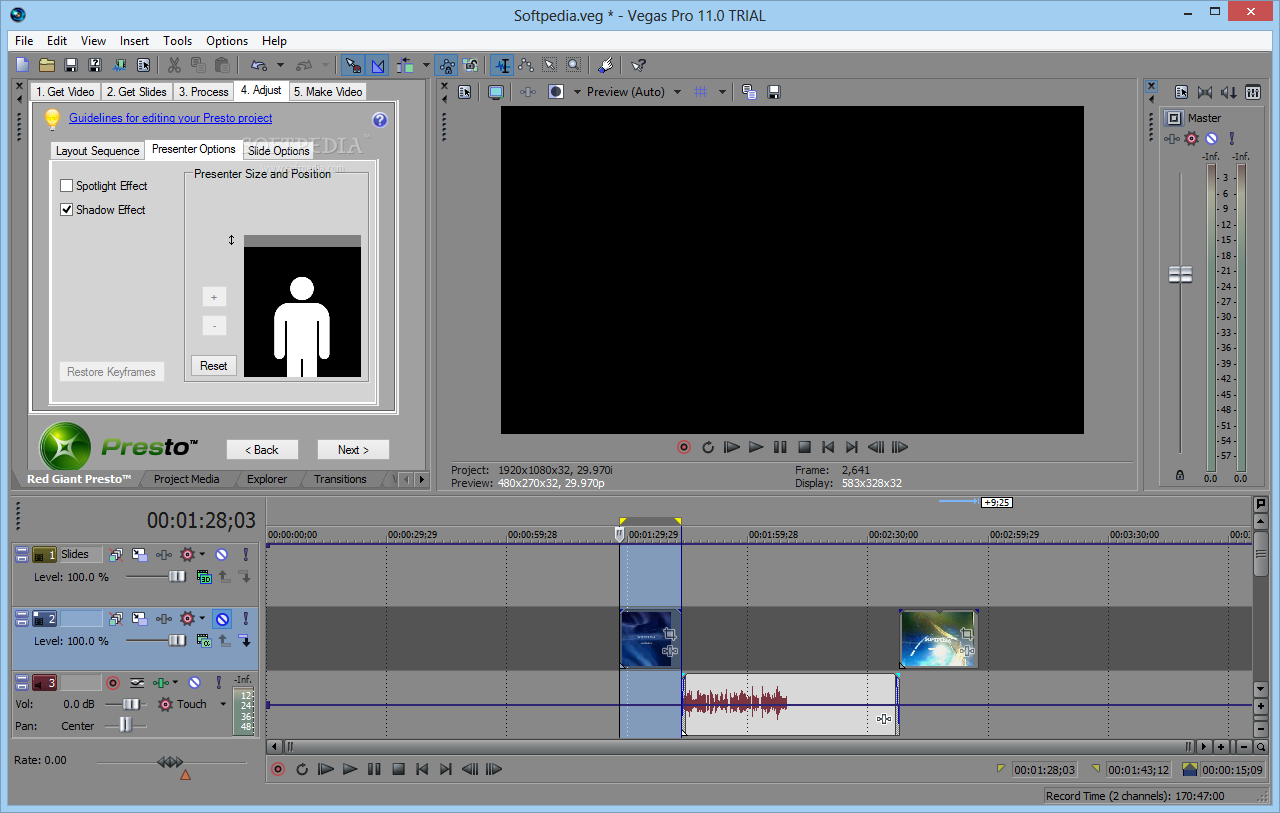
Task: Create a new project from the toolbar
Action: point(23,65)
